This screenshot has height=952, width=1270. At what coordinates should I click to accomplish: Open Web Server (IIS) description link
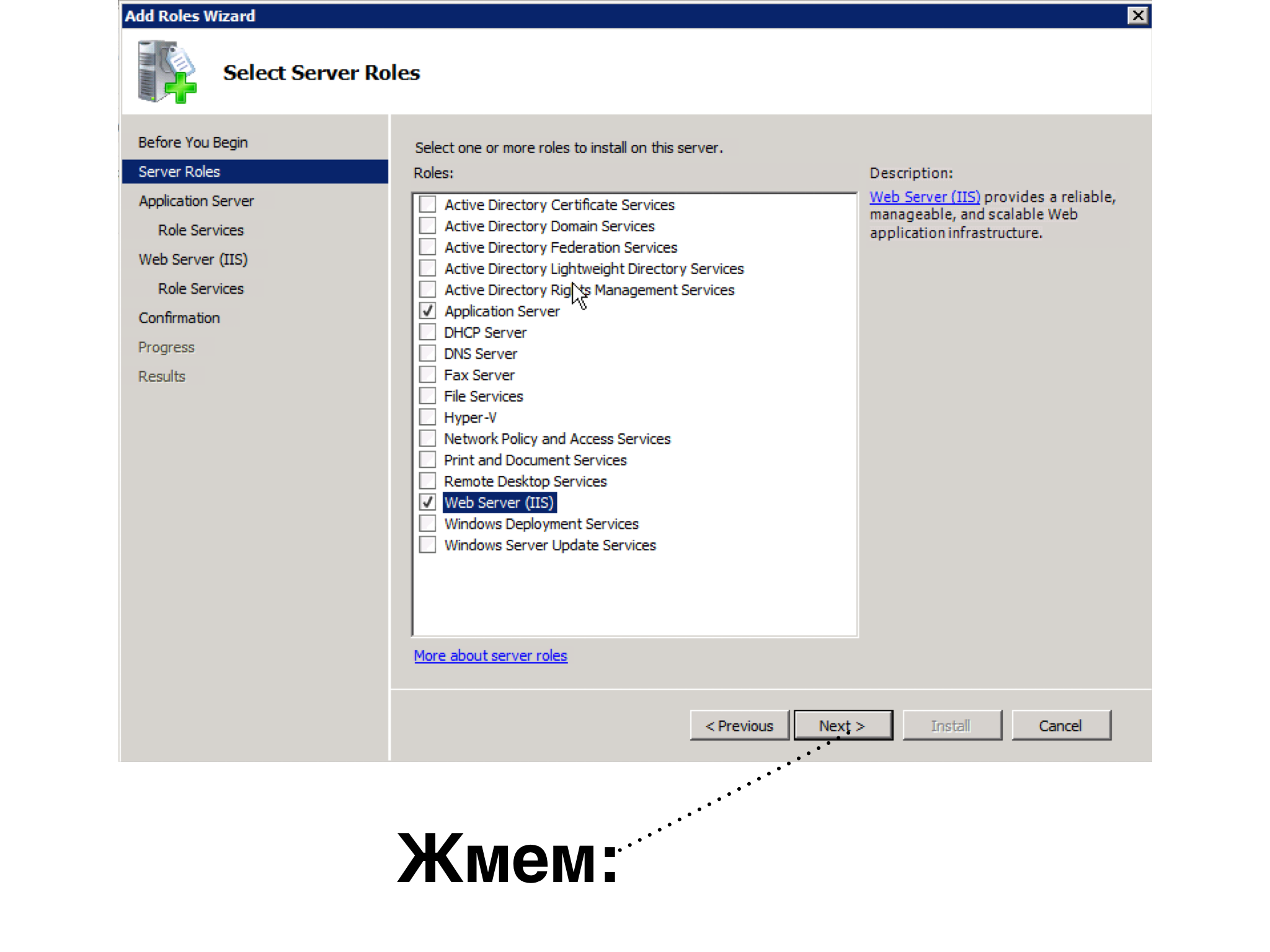(925, 197)
